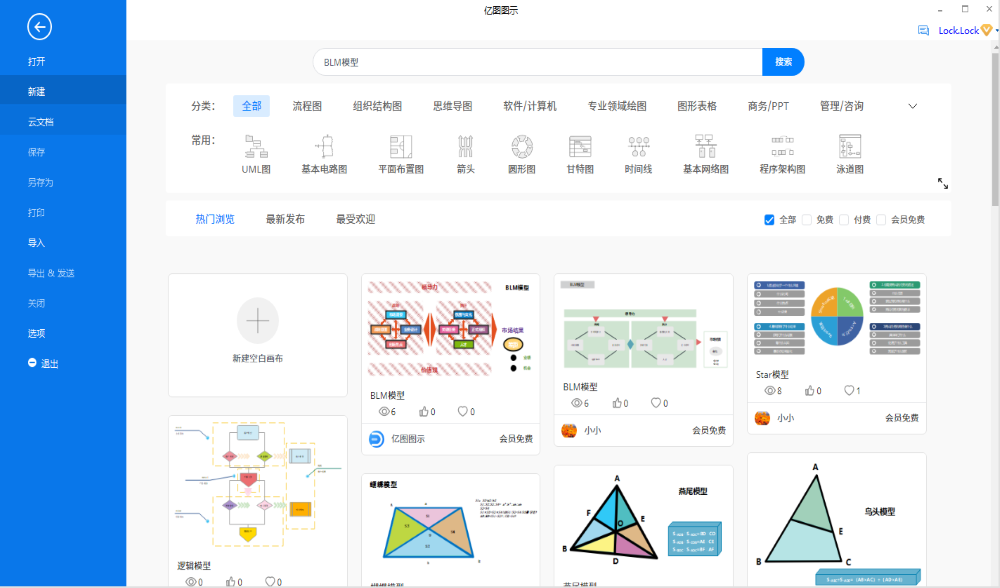The height and width of the screenshot is (588, 1000).
Task: Open the 箭头 template icon
Action: point(466,147)
